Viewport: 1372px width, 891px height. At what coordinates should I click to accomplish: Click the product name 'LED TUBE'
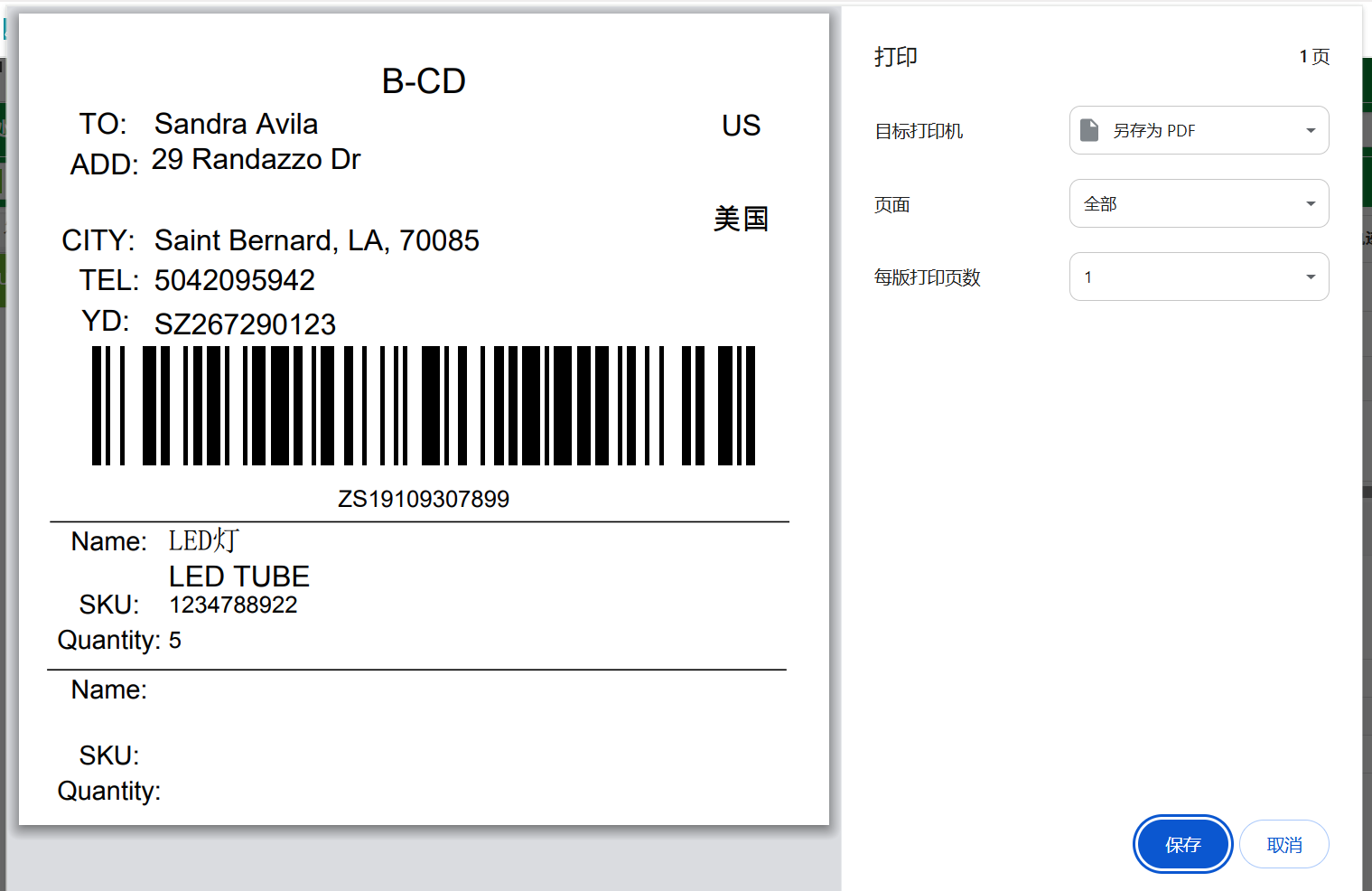pos(239,577)
